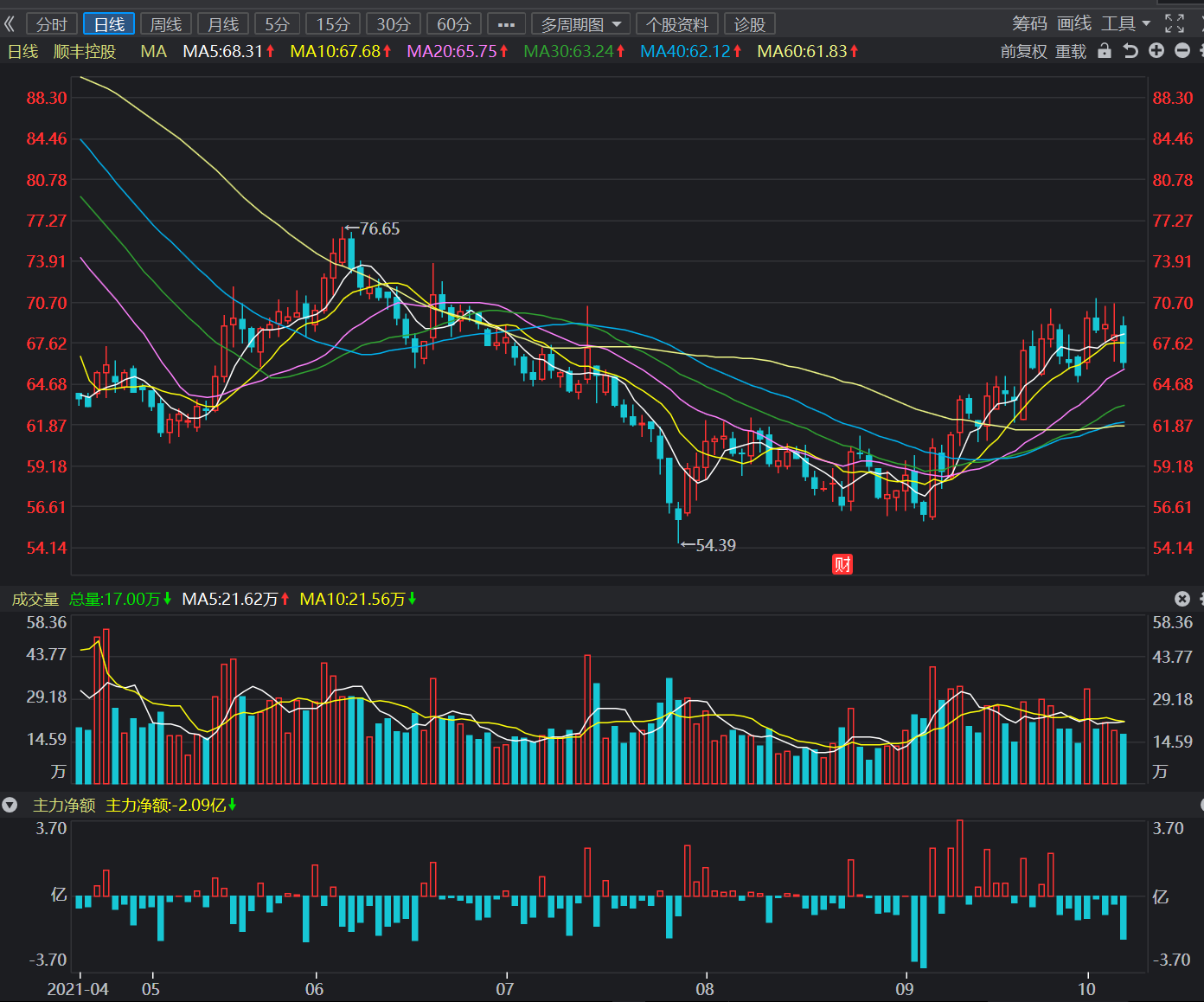The width and height of the screenshot is (1204, 1002).
Task: Click the 主力净额 indicator name
Action: (64, 805)
